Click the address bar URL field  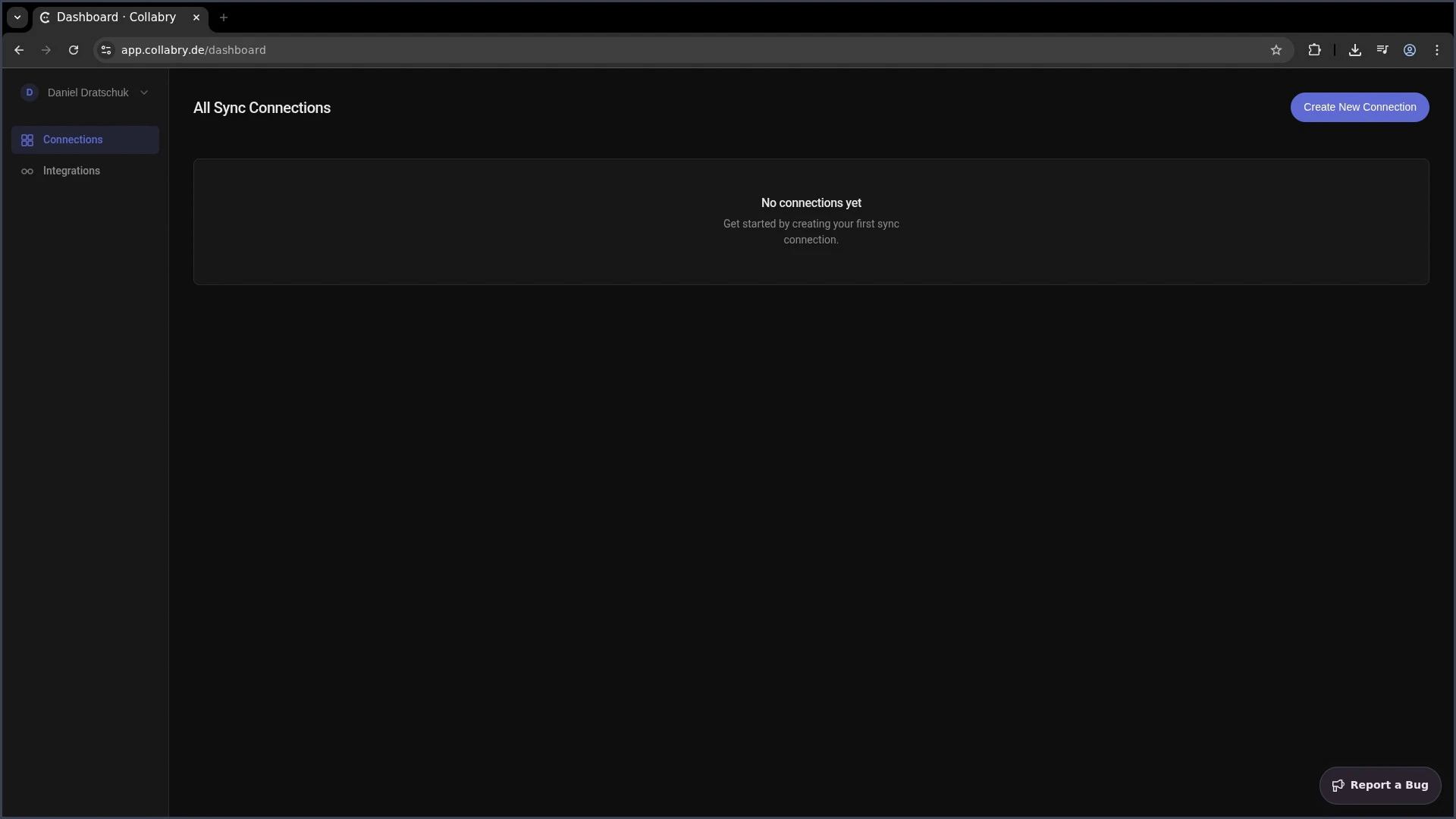click(607, 50)
